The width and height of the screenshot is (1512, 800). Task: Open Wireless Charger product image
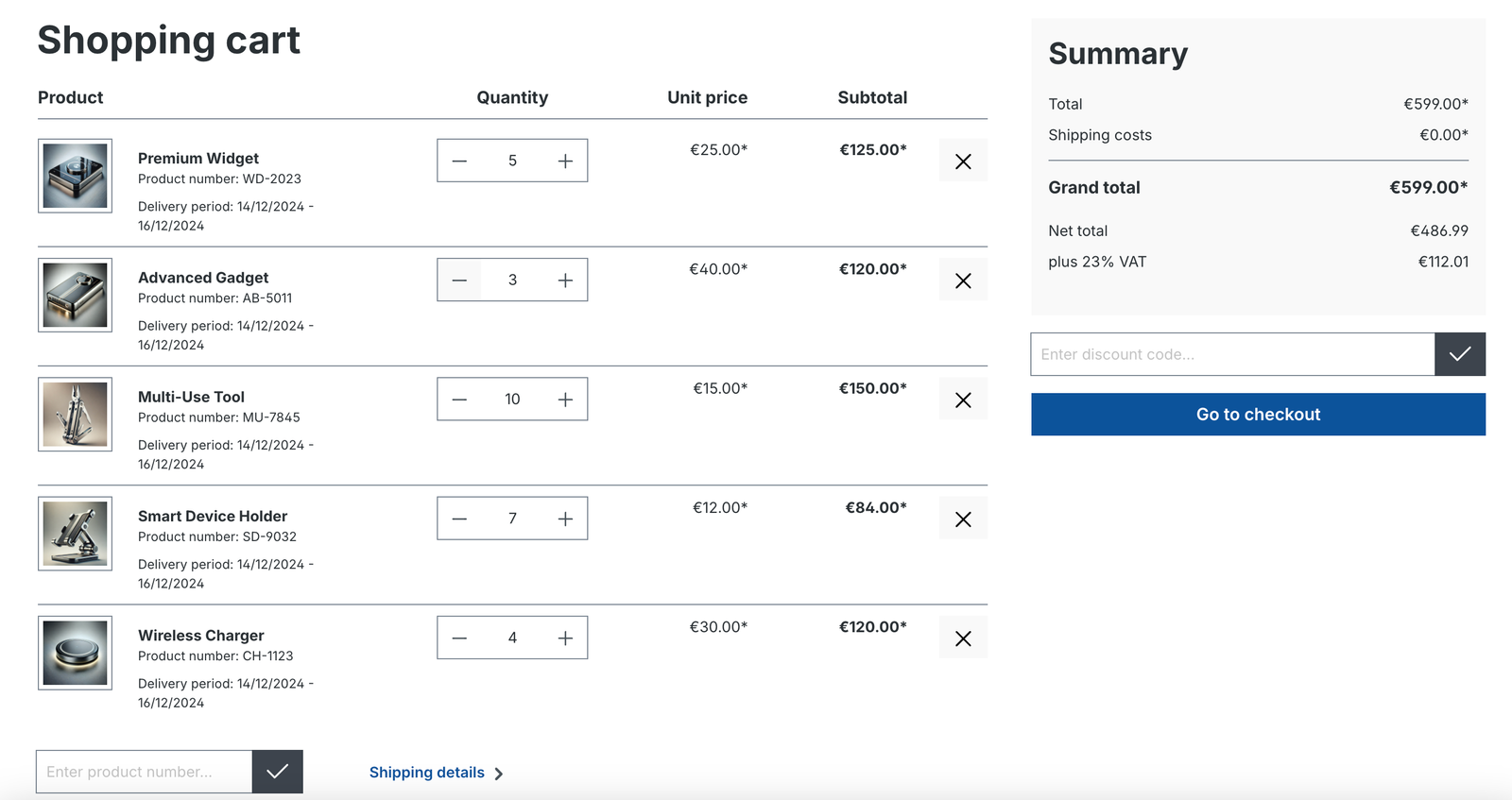coord(75,653)
